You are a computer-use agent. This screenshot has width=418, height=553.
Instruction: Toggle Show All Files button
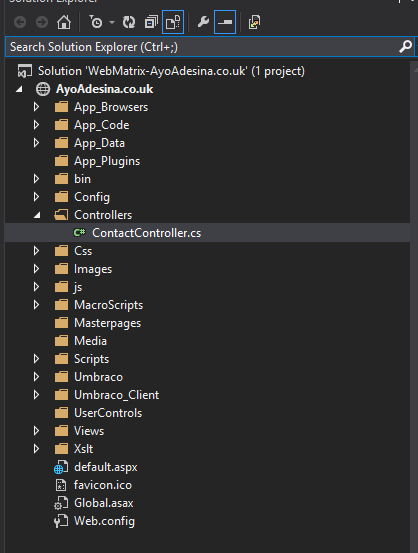click(x=173, y=23)
